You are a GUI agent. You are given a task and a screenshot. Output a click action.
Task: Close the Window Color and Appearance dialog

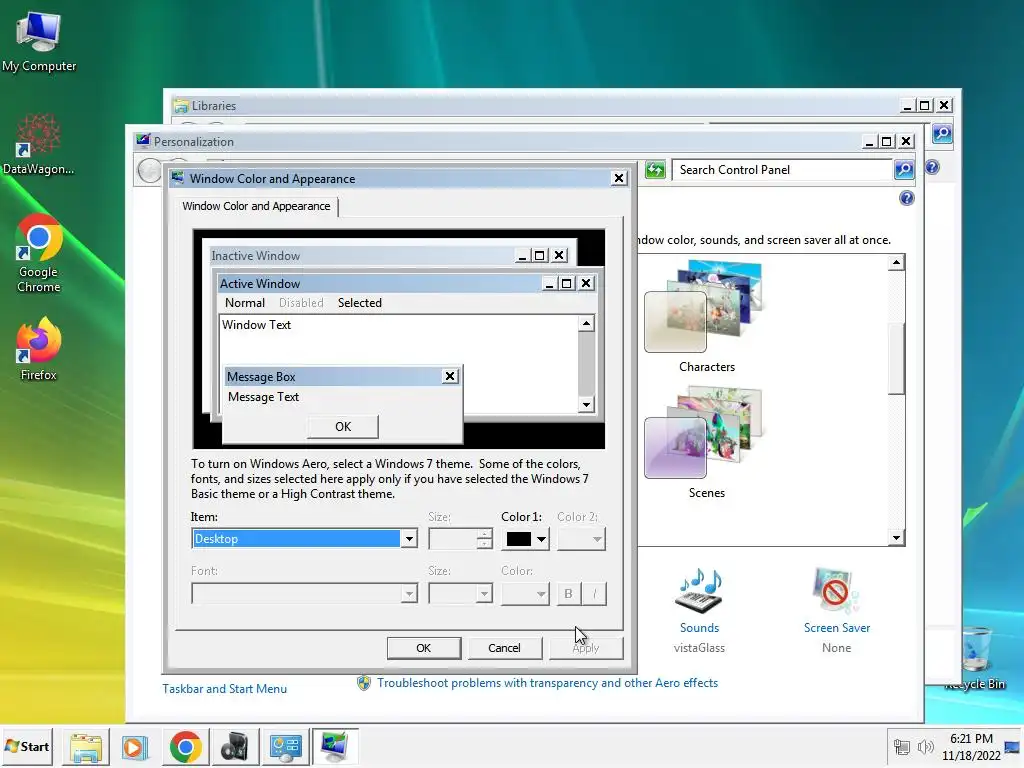[x=618, y=178]
